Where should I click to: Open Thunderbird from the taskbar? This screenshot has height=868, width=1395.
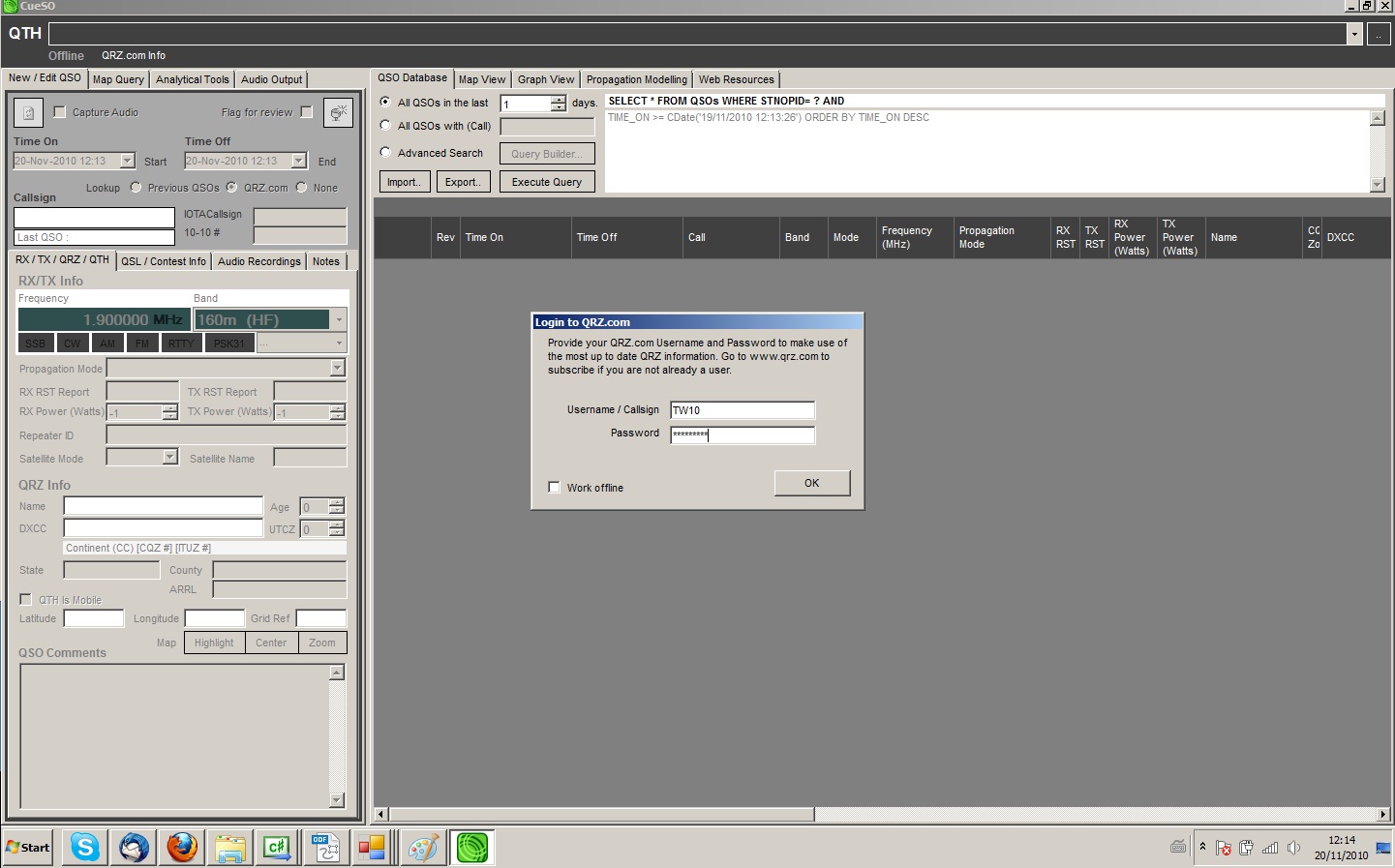coord(134,848)
